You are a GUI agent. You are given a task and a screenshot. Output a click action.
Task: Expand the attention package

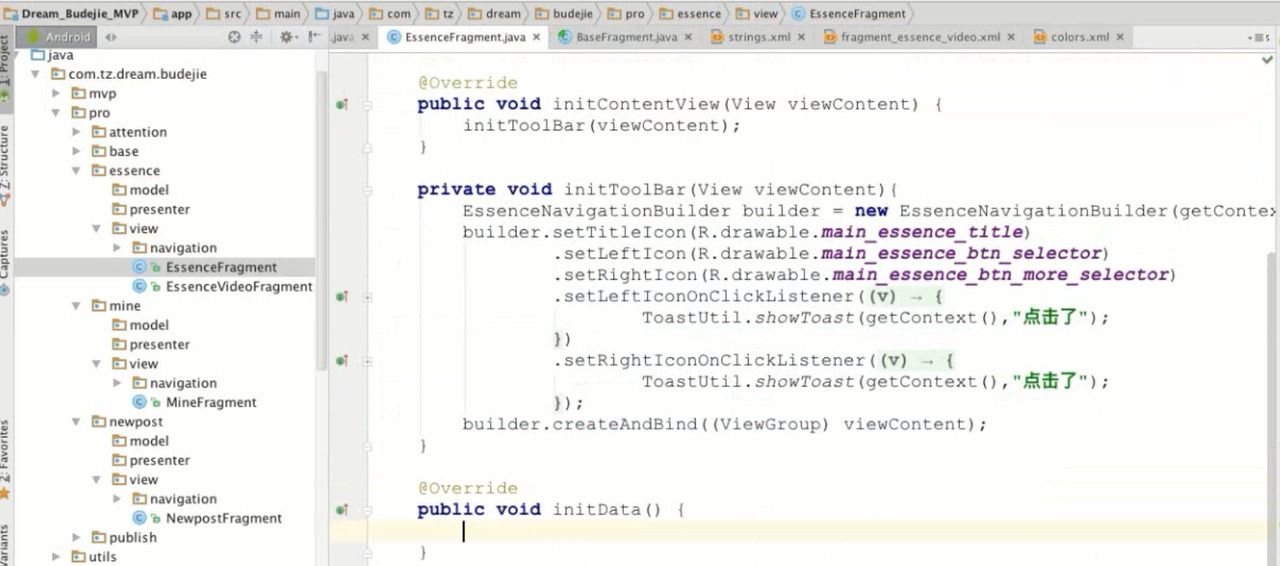(76, 132)
